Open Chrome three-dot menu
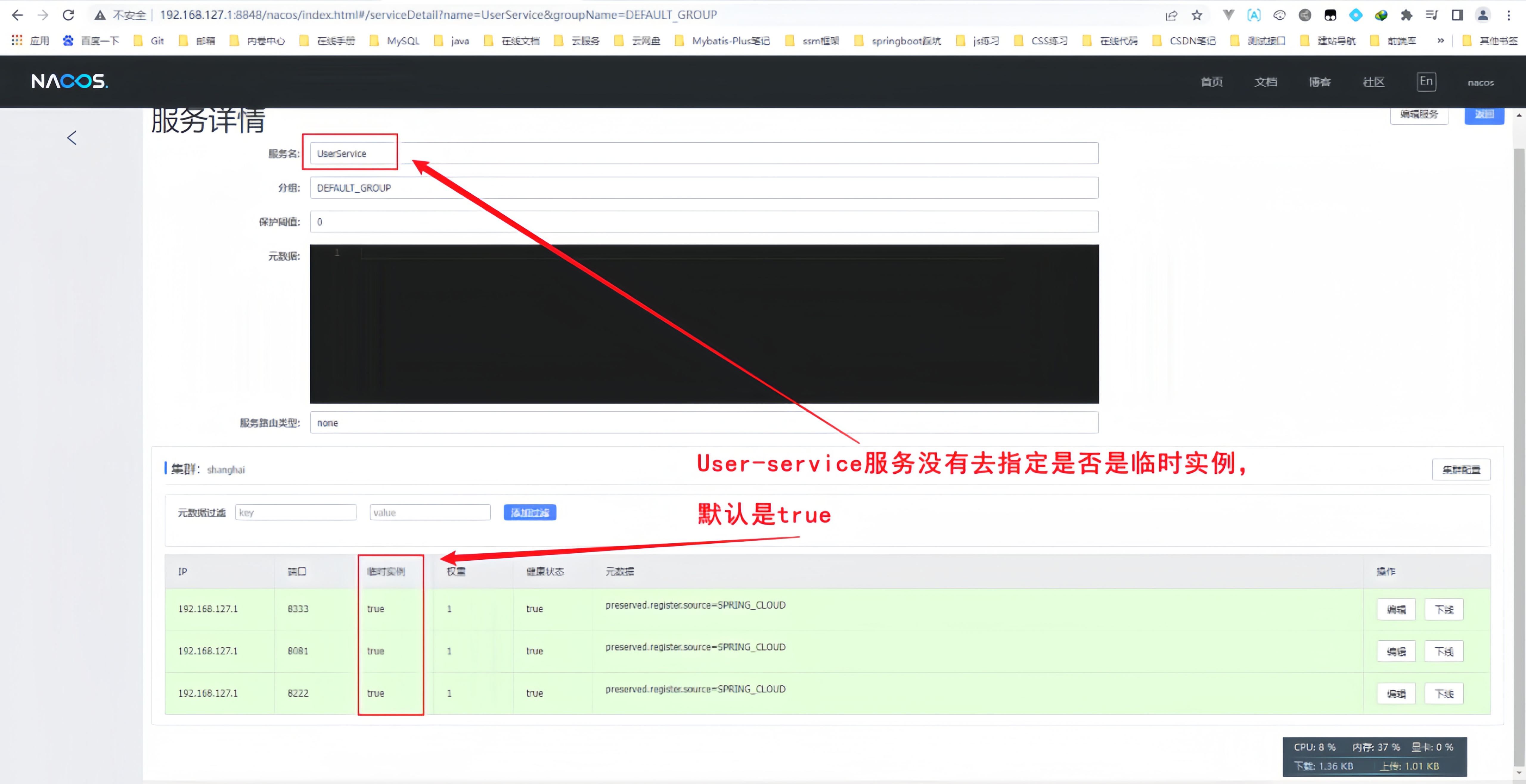 coord(1509,15)
